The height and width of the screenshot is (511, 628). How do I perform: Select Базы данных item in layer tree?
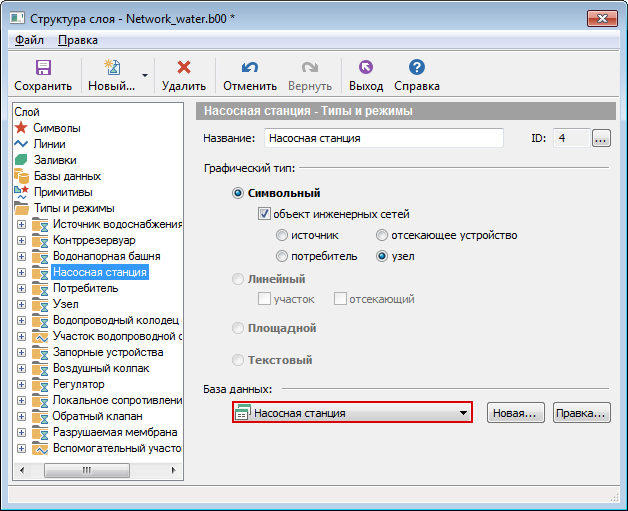(66, 176)
